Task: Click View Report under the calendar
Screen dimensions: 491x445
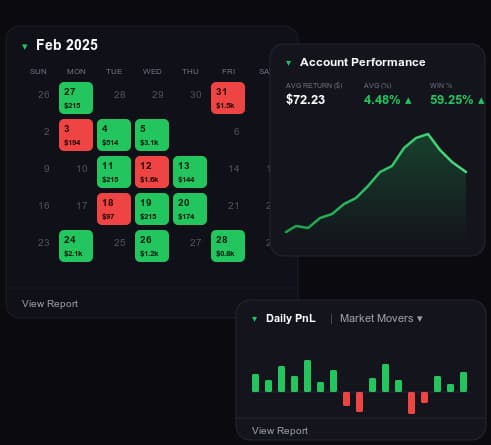Action: pos(50,304)
